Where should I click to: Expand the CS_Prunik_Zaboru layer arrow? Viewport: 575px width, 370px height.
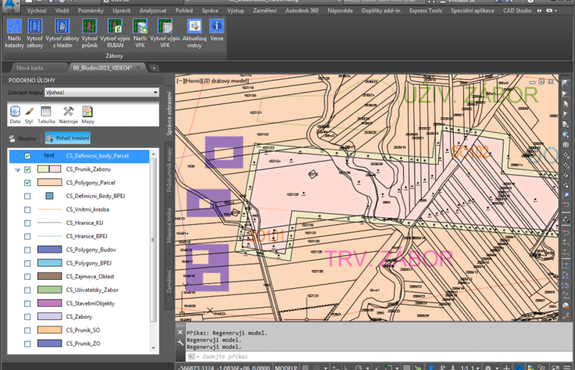click(17, 170)
